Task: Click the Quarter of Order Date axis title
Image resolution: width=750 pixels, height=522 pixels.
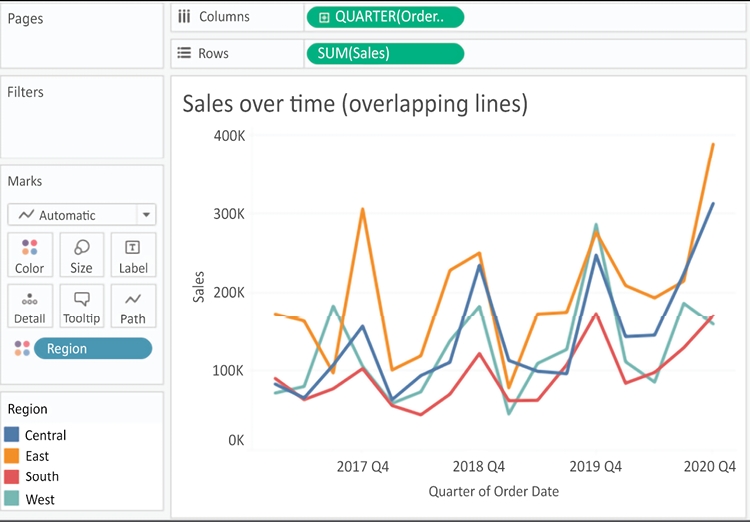Action: 493,491
